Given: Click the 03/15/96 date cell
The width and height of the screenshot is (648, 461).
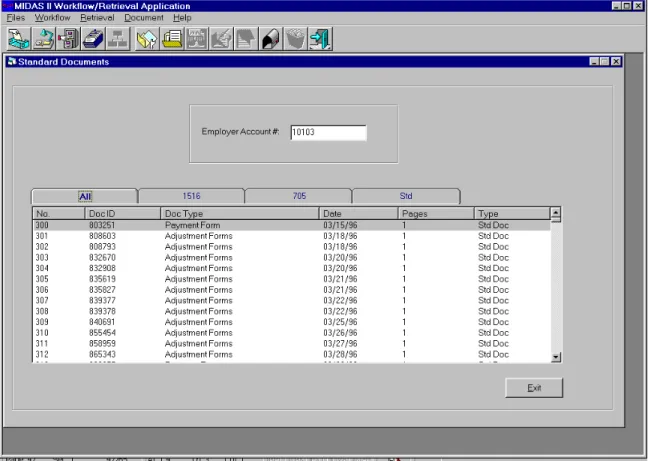Looking at the screenshot, I should (340, 225).
